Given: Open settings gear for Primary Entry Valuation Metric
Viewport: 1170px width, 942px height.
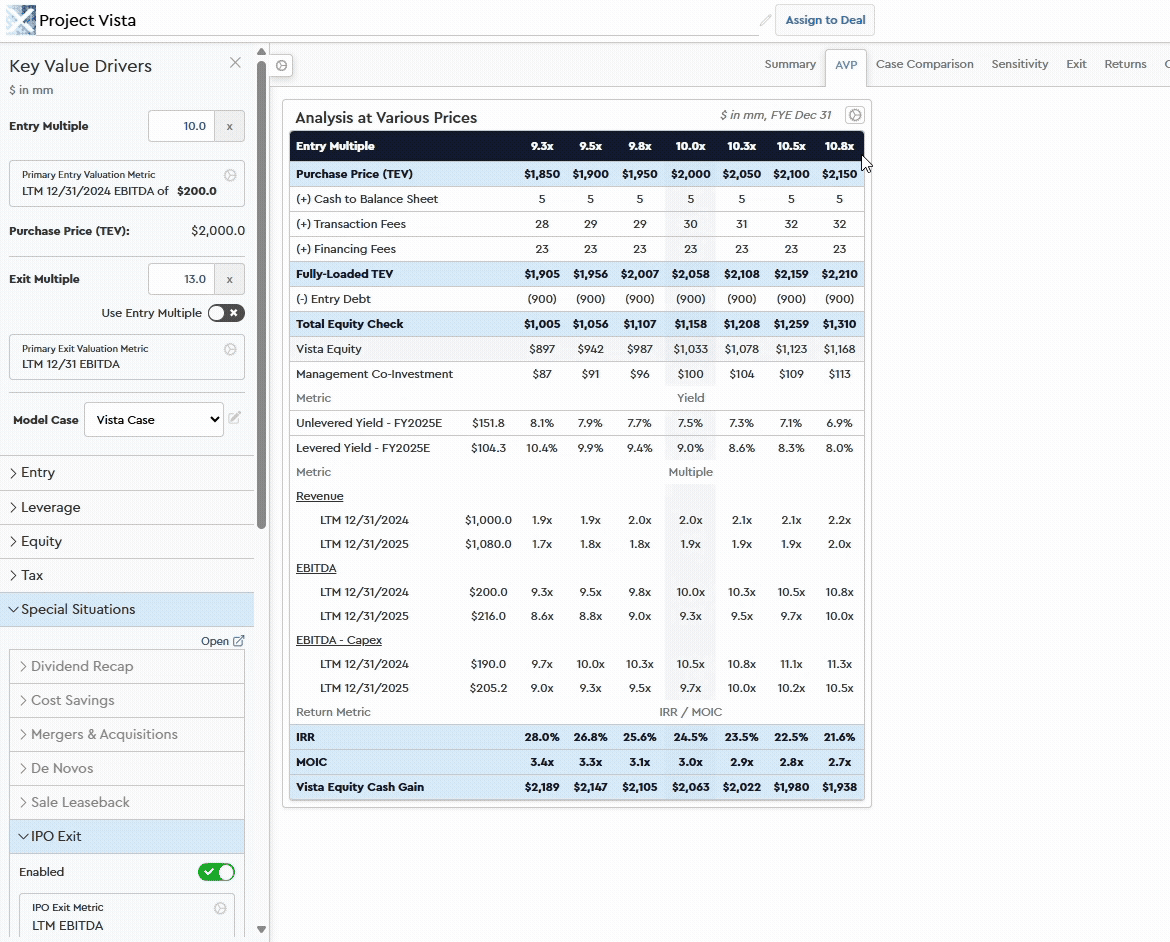Looking at the screenshot, I should click(x=230, y=175).
